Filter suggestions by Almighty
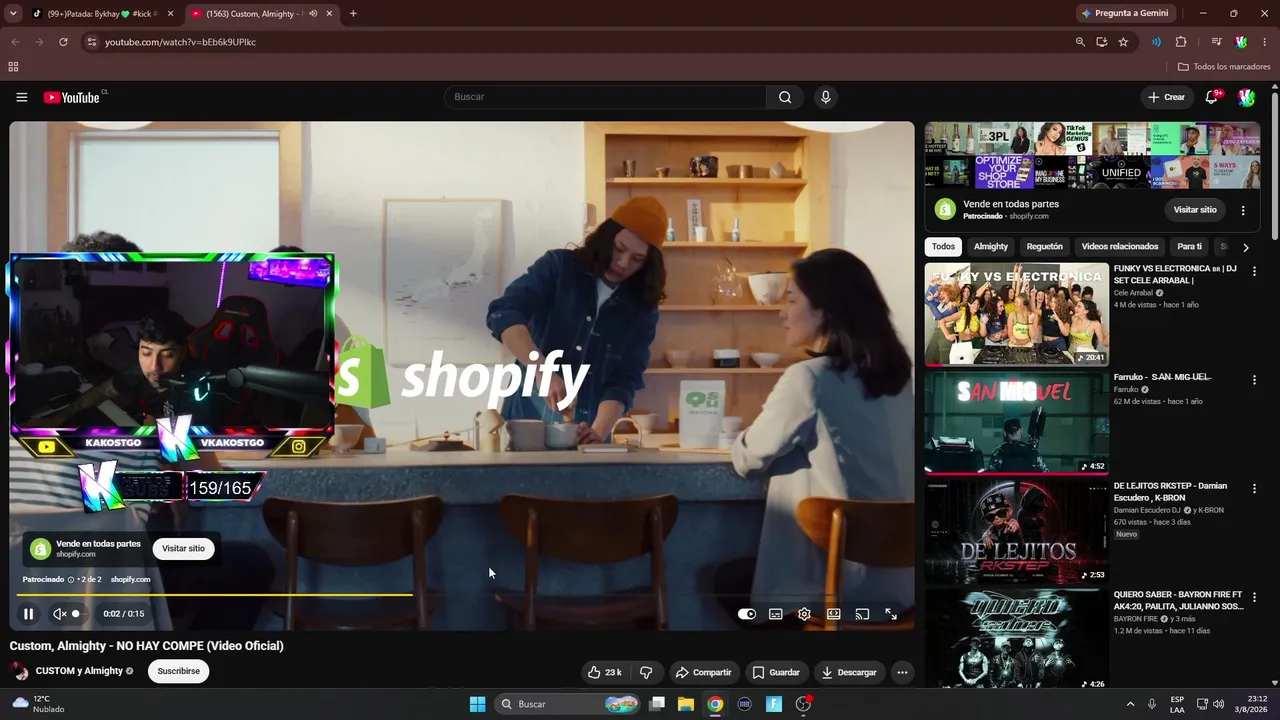The width and height of the screenshot is (1280, 720). pos(991,247)
